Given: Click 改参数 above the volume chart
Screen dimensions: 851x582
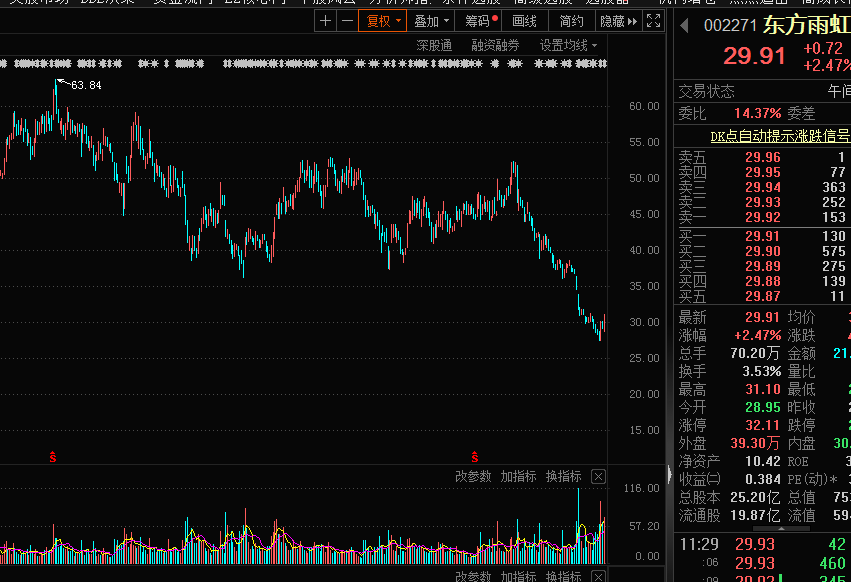Looking at the screenshot, I should click(474, 476).
